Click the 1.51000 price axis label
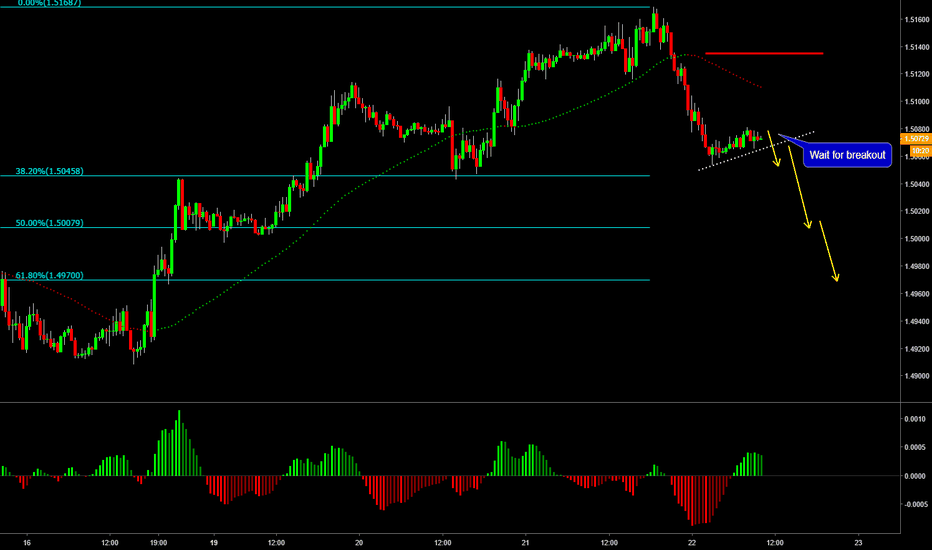The image size is (932, 550). tap(917, 102)
